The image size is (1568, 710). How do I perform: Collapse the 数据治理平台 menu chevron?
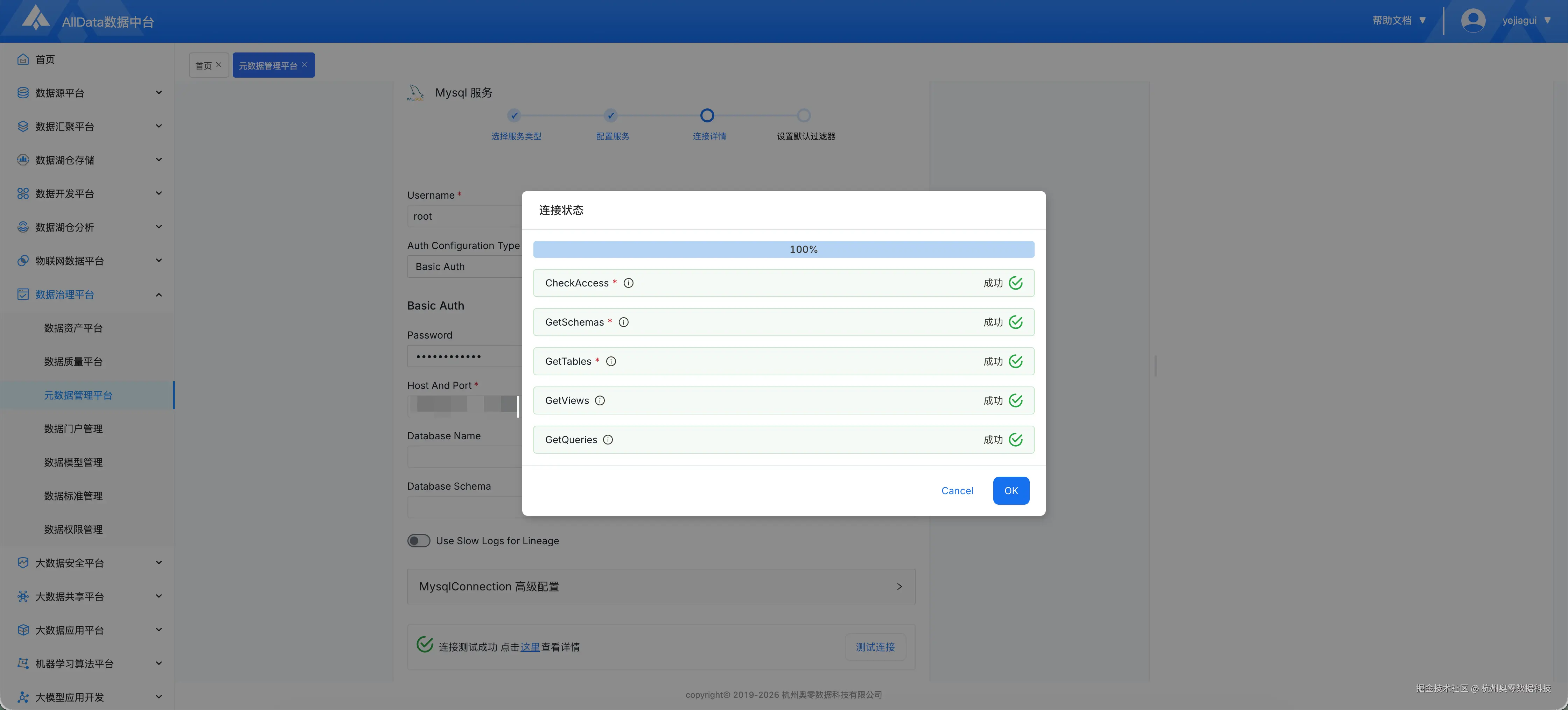point(159,294)
